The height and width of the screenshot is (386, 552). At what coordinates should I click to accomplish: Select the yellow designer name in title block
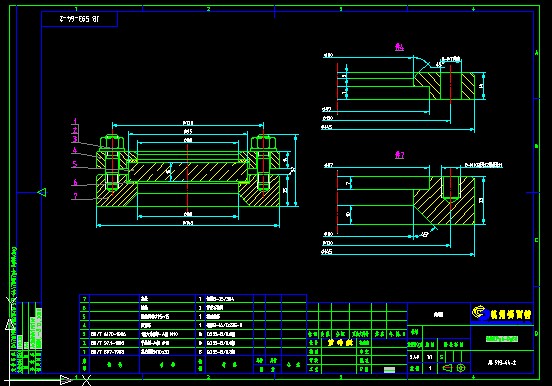[x=340, y=342]
